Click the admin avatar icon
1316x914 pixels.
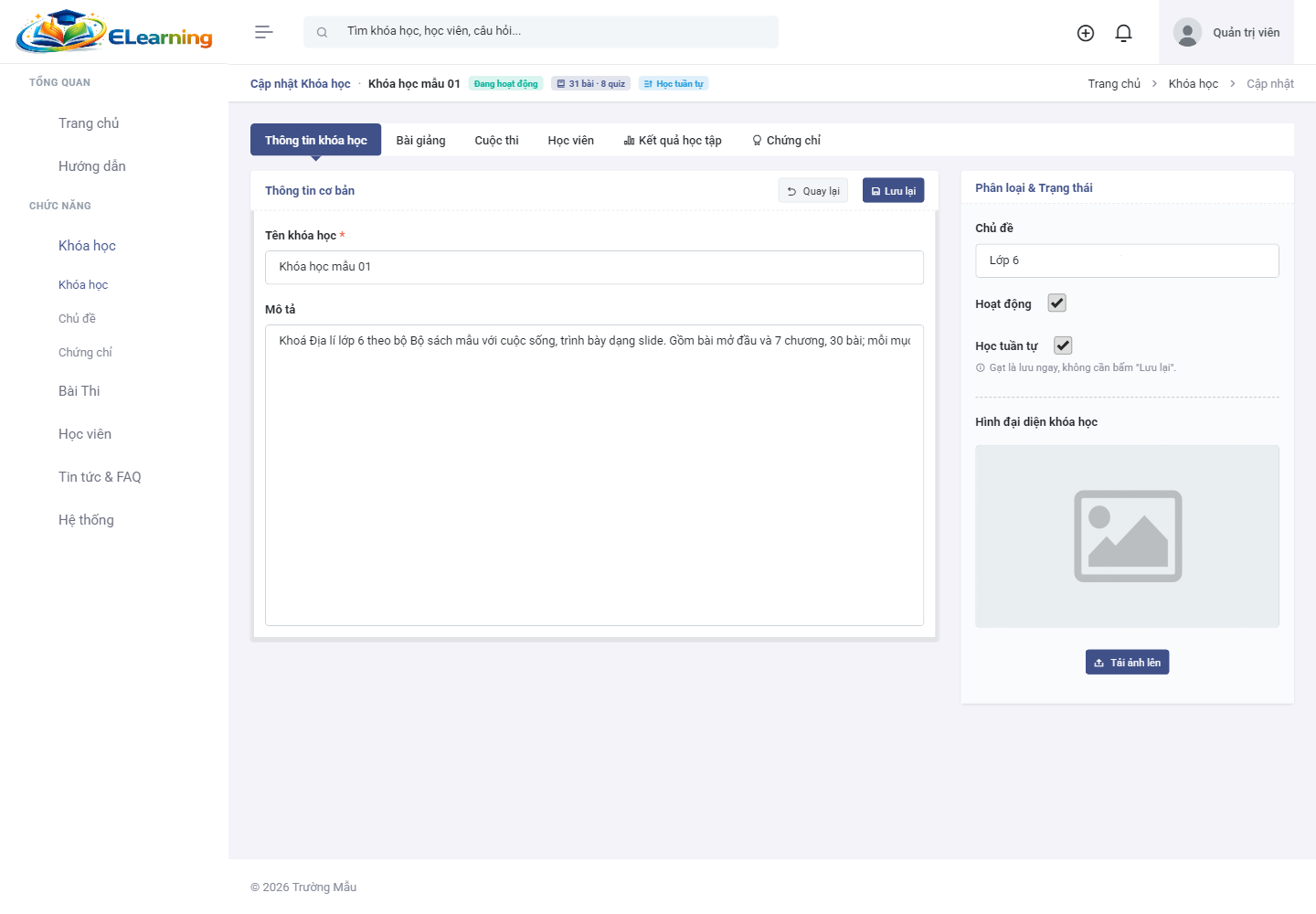[x=1187, y=33]
